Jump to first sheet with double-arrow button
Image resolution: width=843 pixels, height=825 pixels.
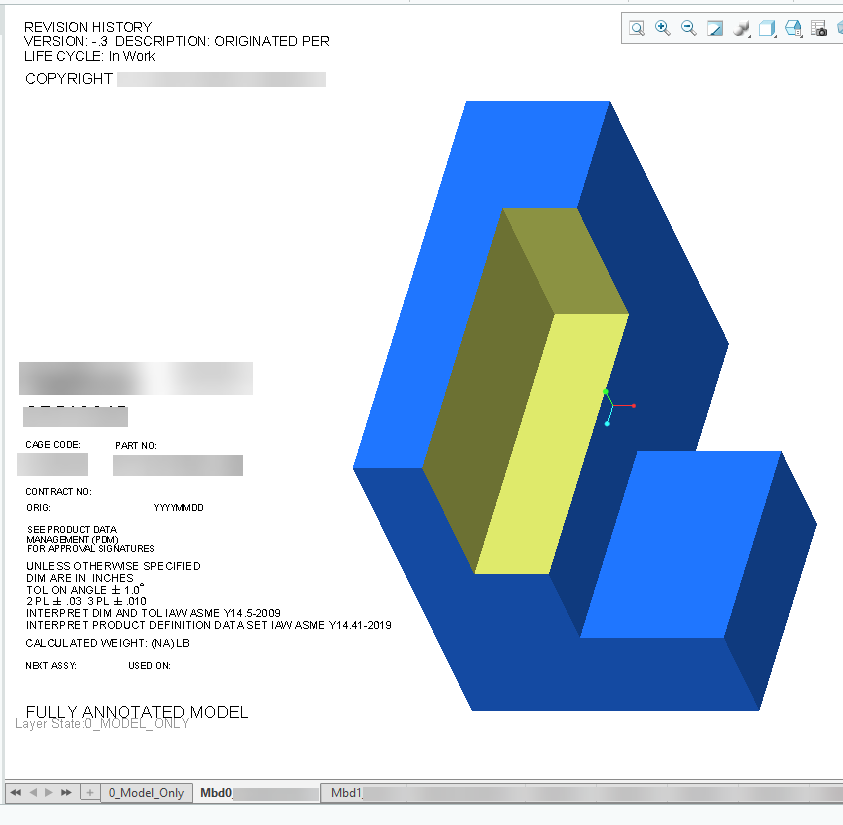(x=16, y=791)
